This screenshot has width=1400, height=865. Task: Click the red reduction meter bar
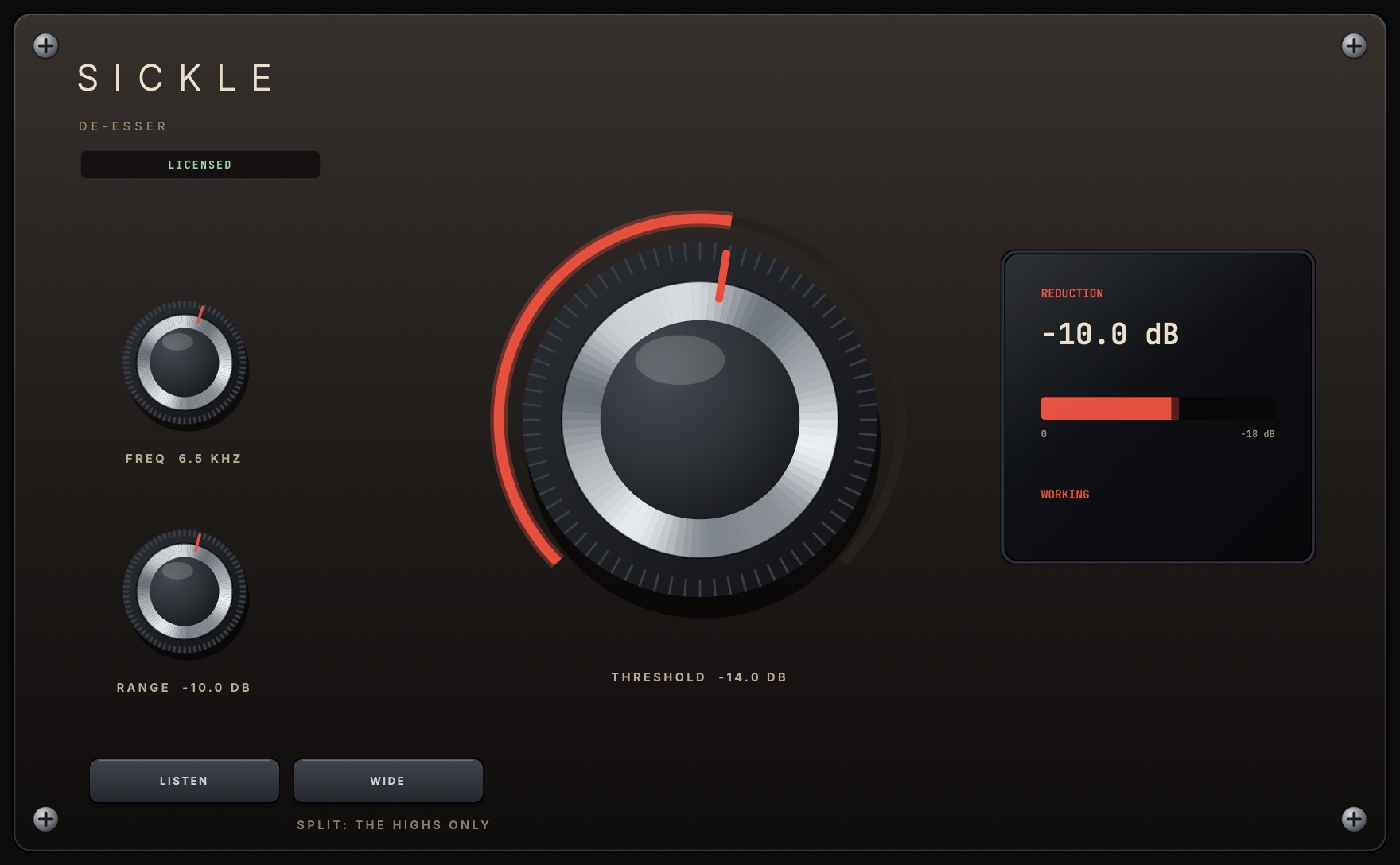coord(1157,408)
